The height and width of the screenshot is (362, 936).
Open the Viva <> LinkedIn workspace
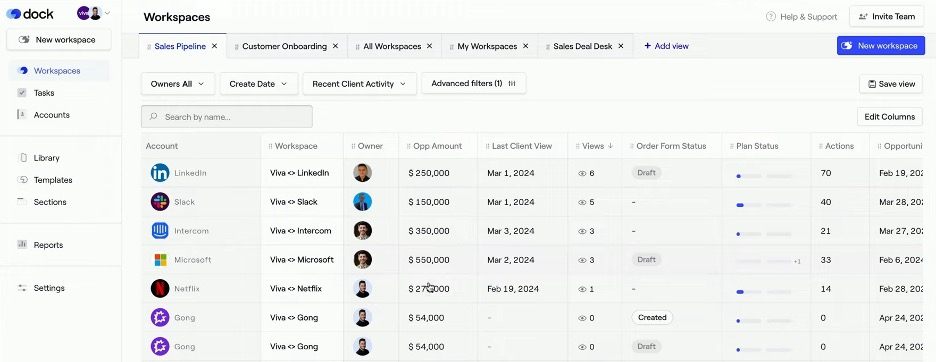(300, 173)
